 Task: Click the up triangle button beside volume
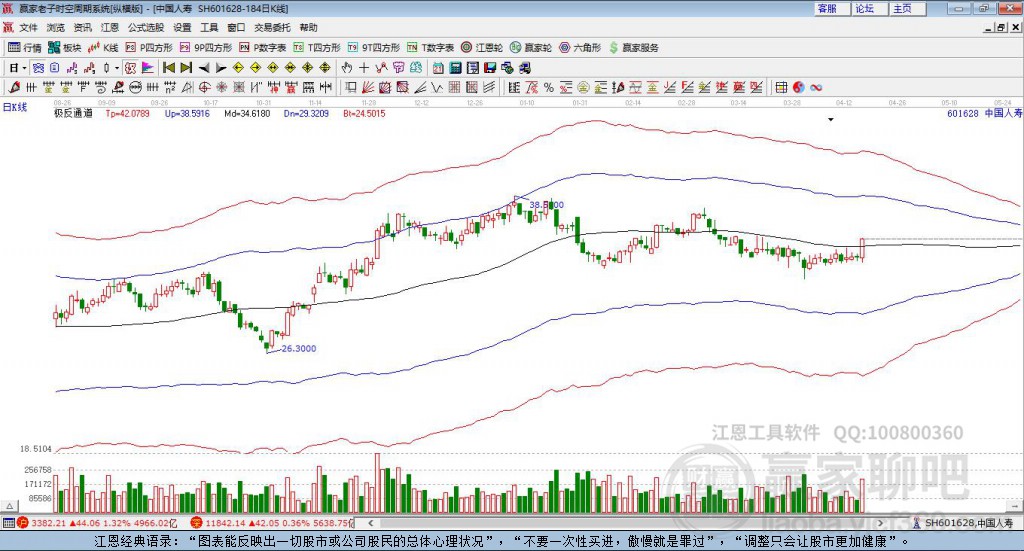9,506
